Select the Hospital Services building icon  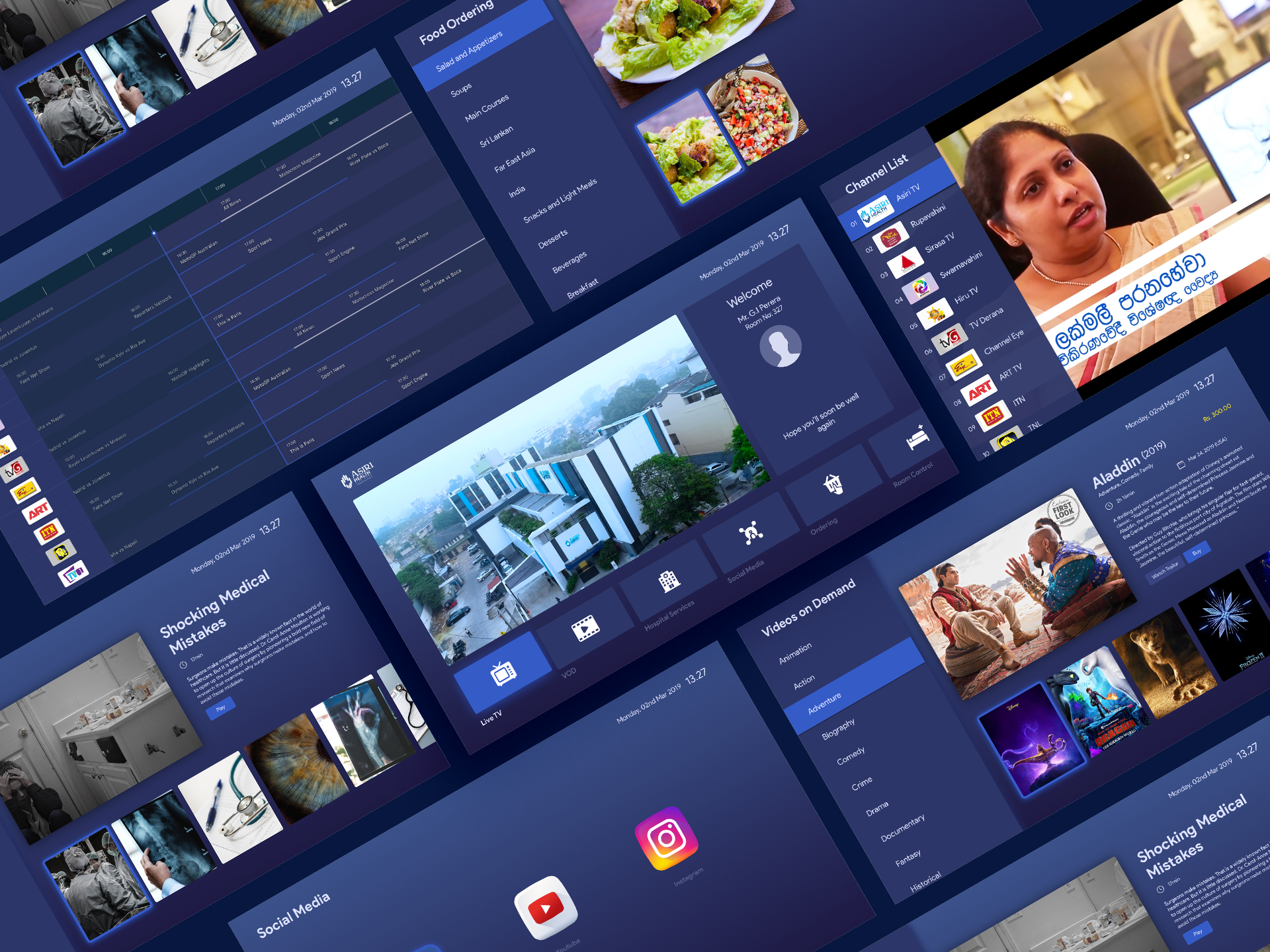(x=669, y=581)
